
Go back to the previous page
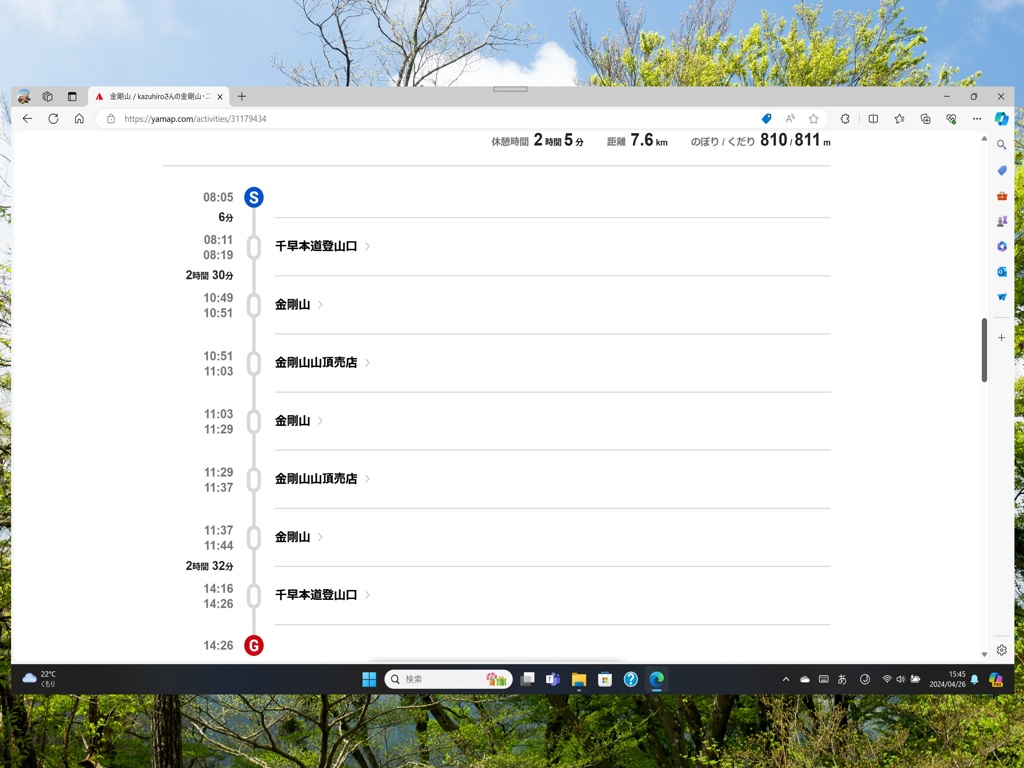(x=27, y=118)
